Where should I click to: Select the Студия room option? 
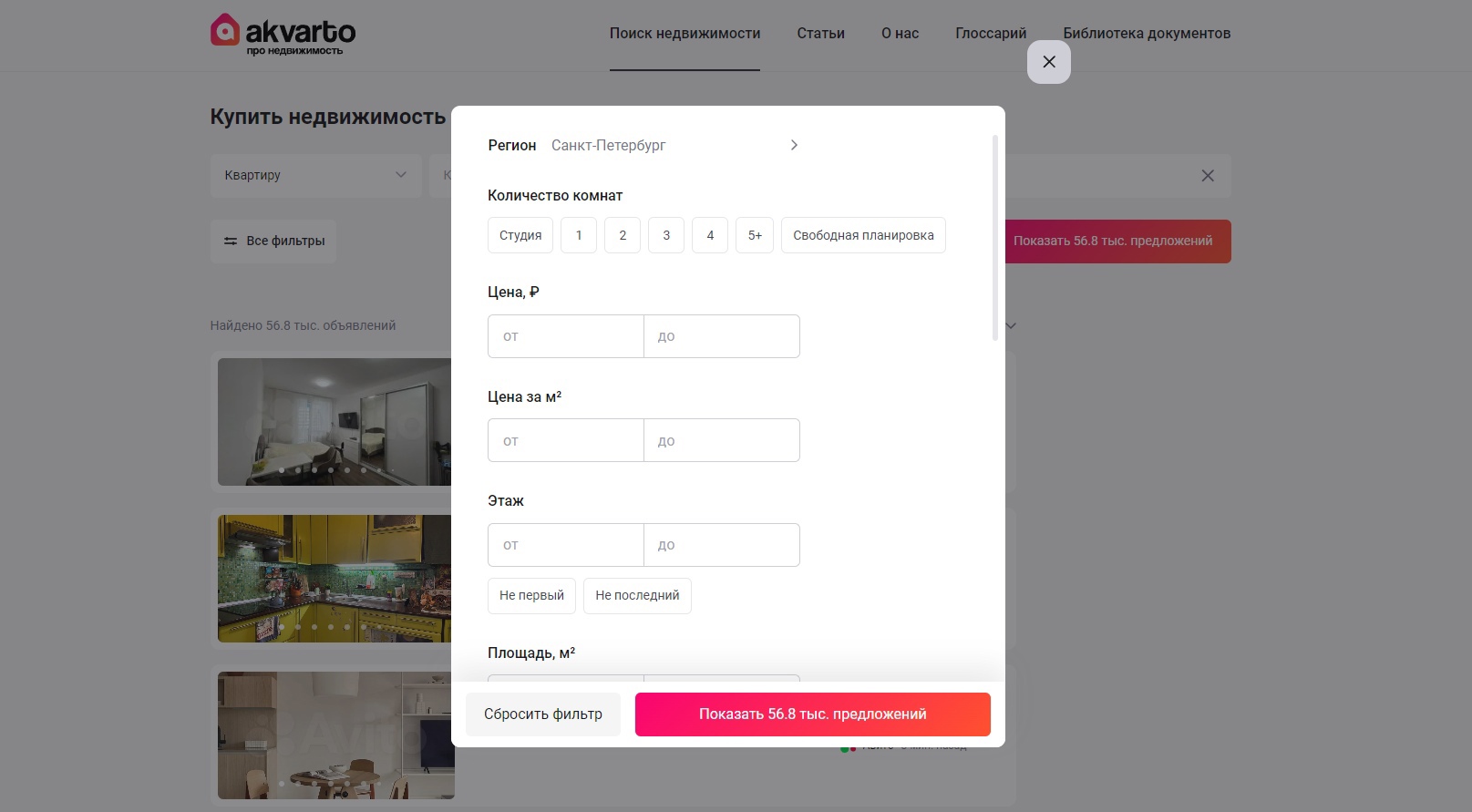pyautogui.click(x=520, y=235)
